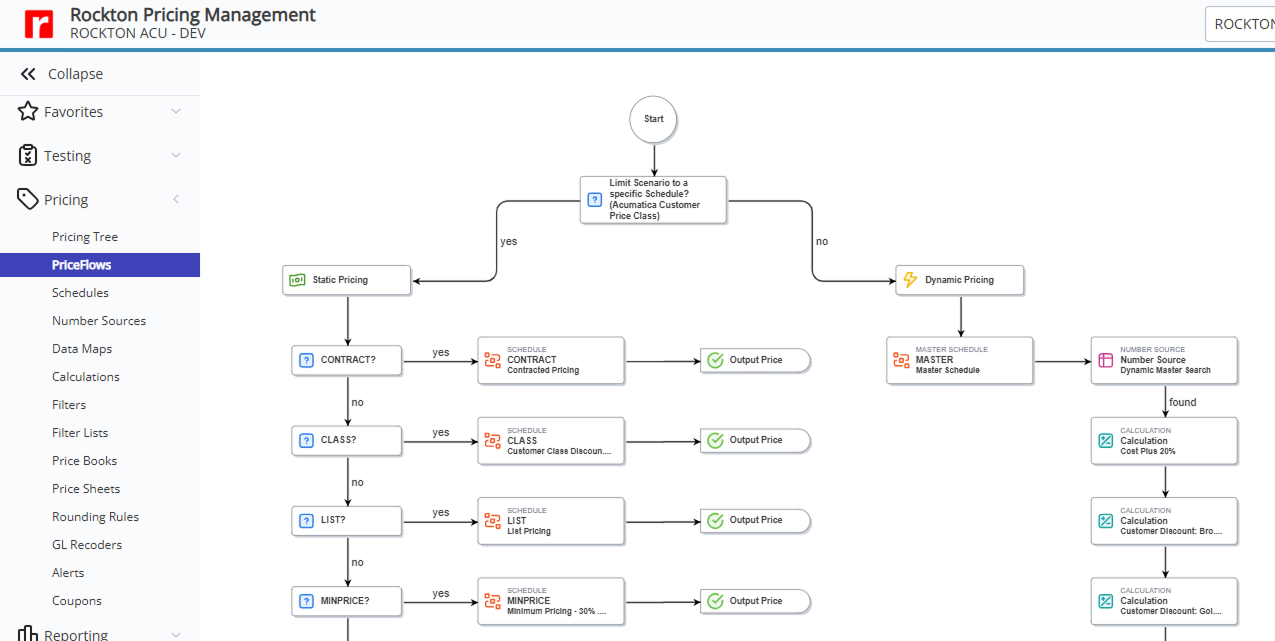Click percent icon on Cost Plus 20% calculation

1106,440
